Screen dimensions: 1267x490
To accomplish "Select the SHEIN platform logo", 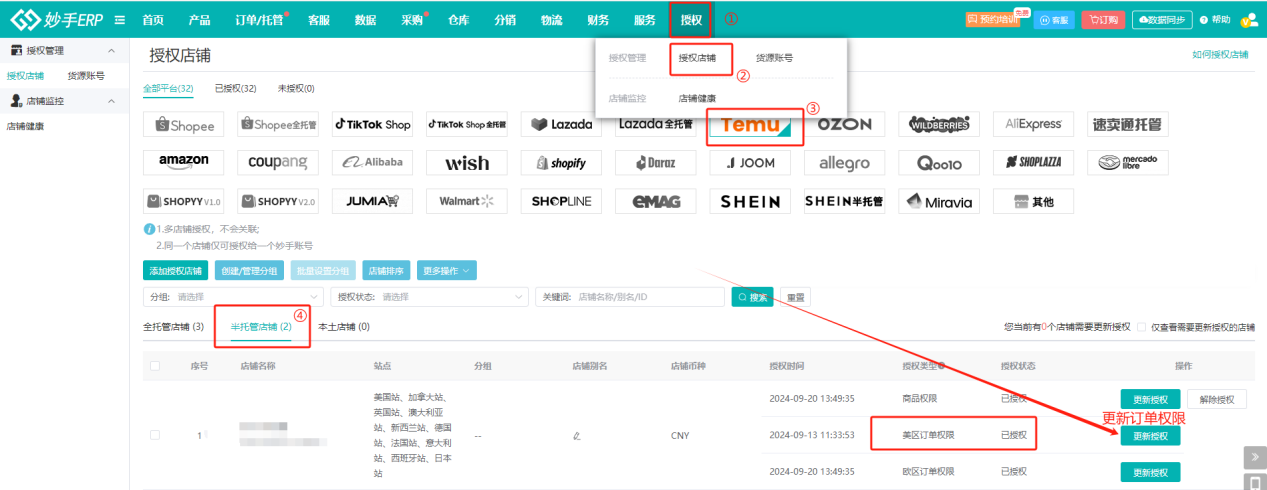I will pyautogui.click(x=750, y=201).
